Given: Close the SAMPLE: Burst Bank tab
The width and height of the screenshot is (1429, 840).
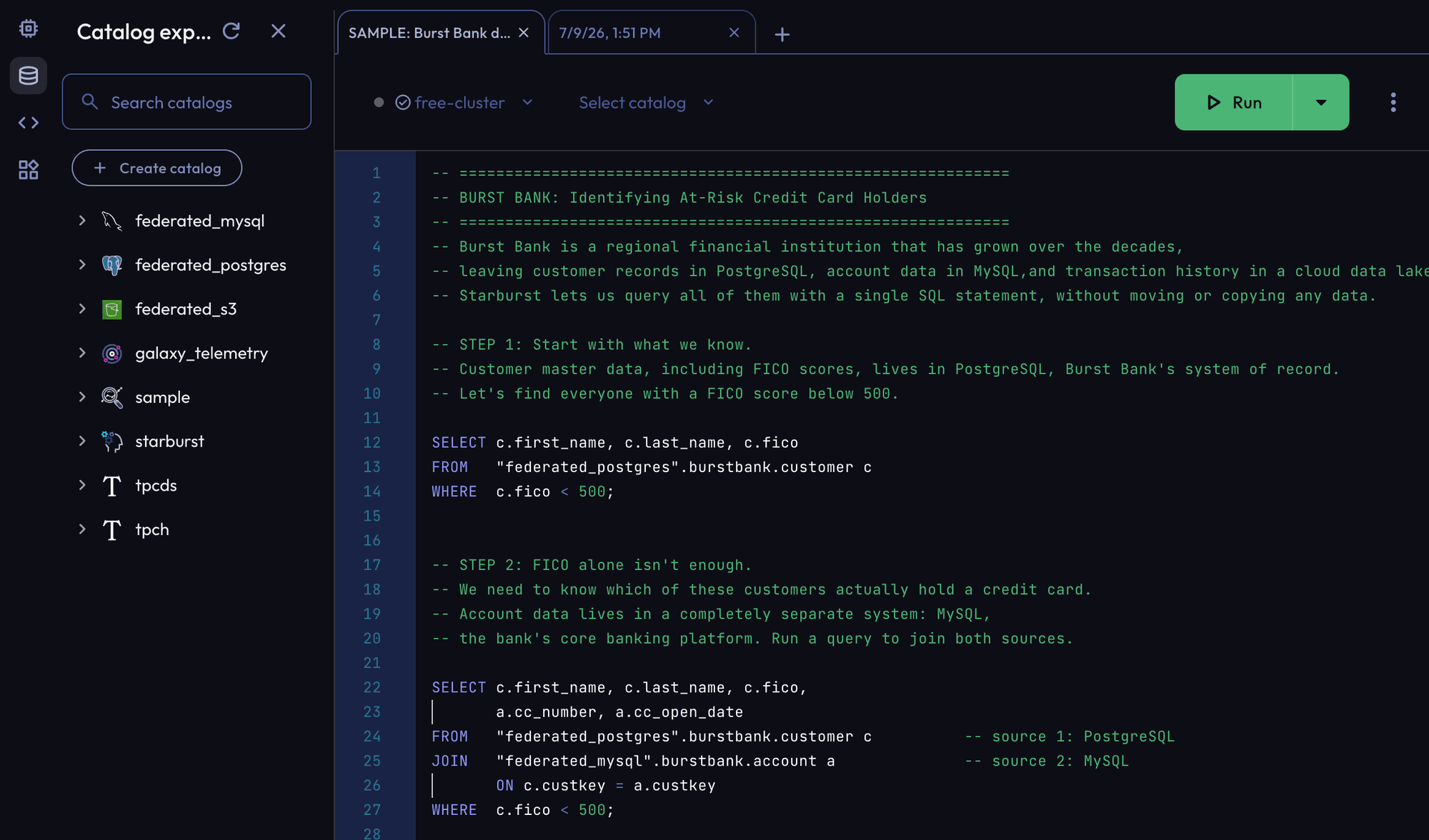Looking at the screenshot, I should coord(524,33).
